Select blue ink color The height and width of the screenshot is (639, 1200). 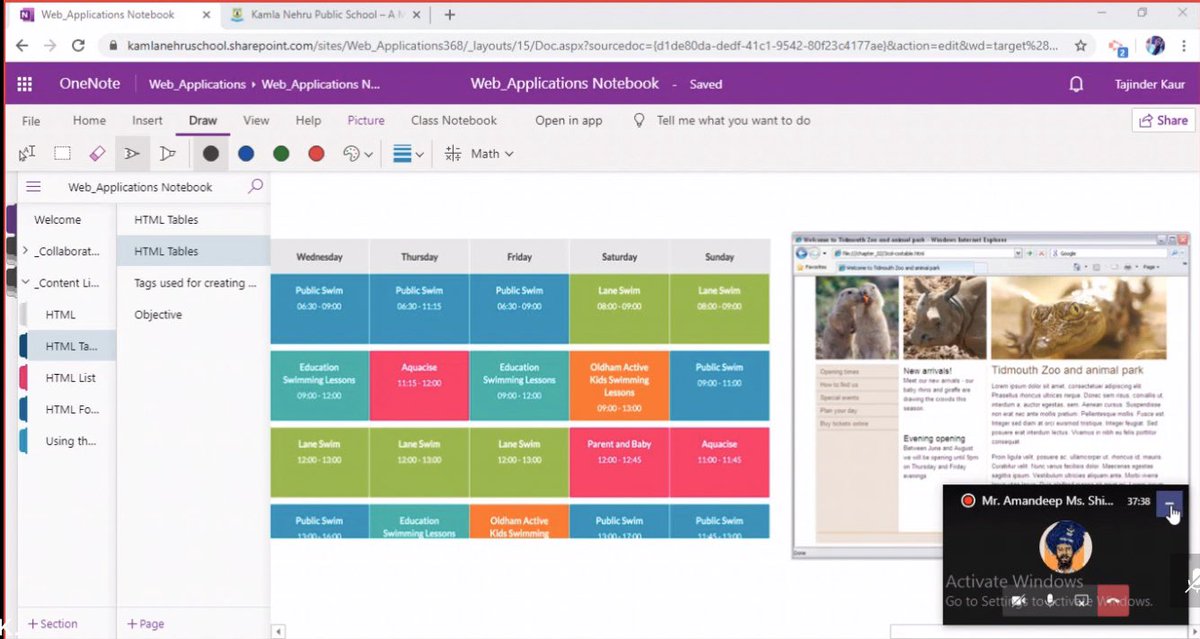pyautogui.click(x=246, y=153)
